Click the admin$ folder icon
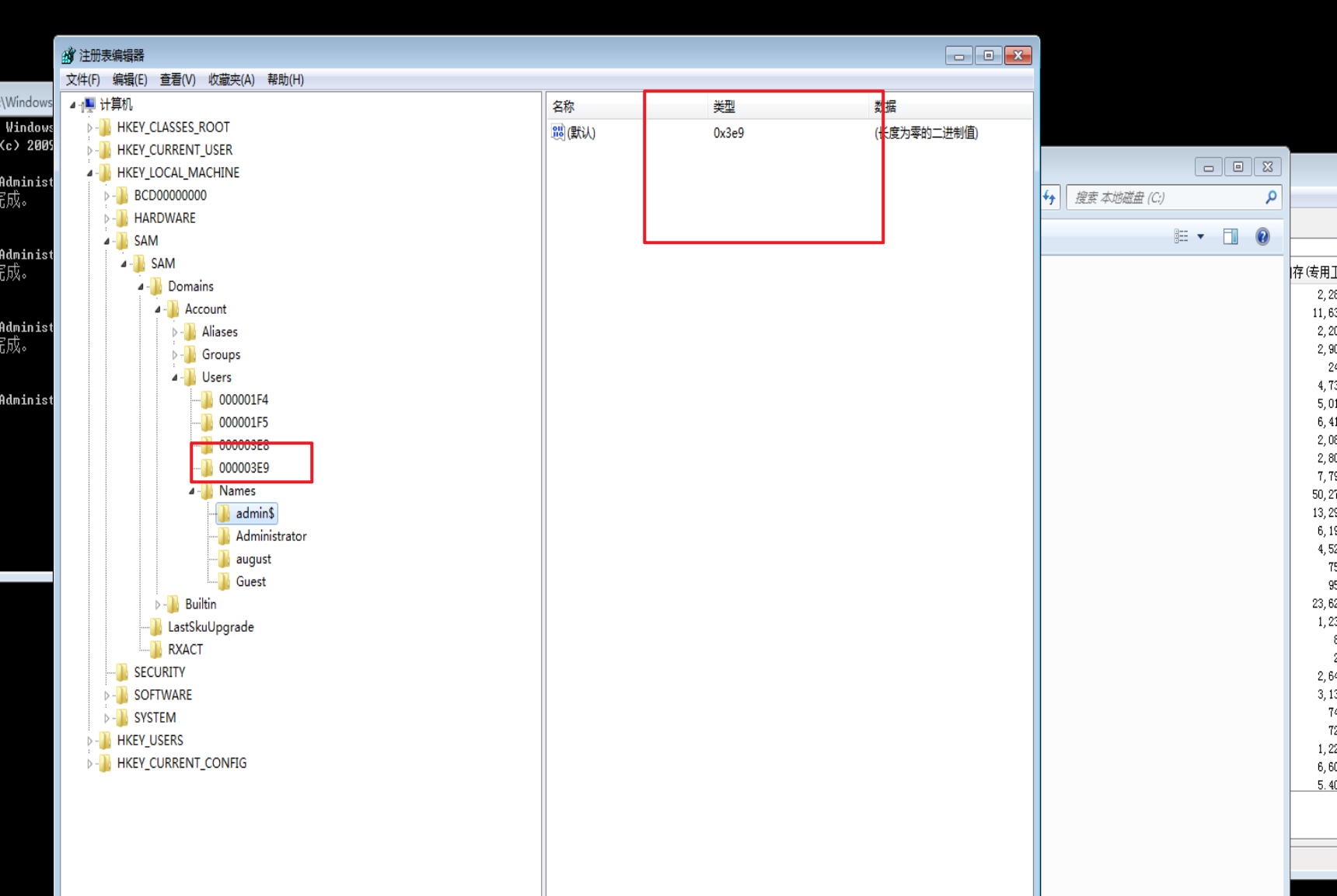Screen dimensions: 1337x896 224,513
